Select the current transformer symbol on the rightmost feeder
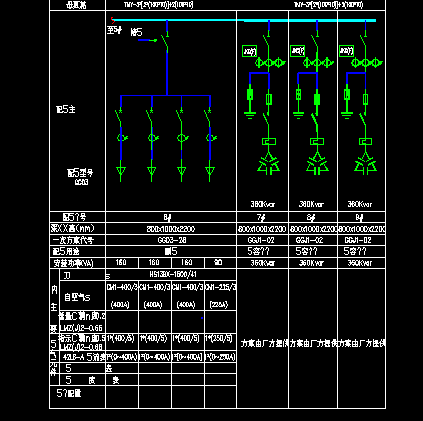Screen dimensions: 423x421 pyautogui.click(x=211, y=137)
